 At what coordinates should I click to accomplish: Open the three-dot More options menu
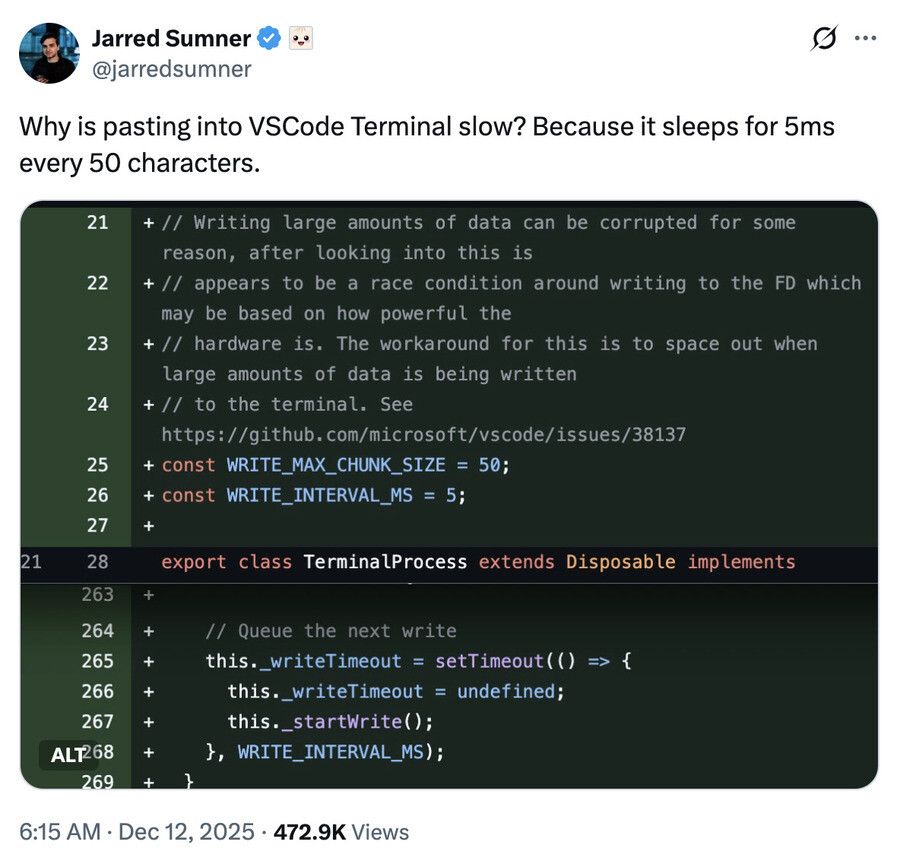pyautogui.click(x=865, y=39)
